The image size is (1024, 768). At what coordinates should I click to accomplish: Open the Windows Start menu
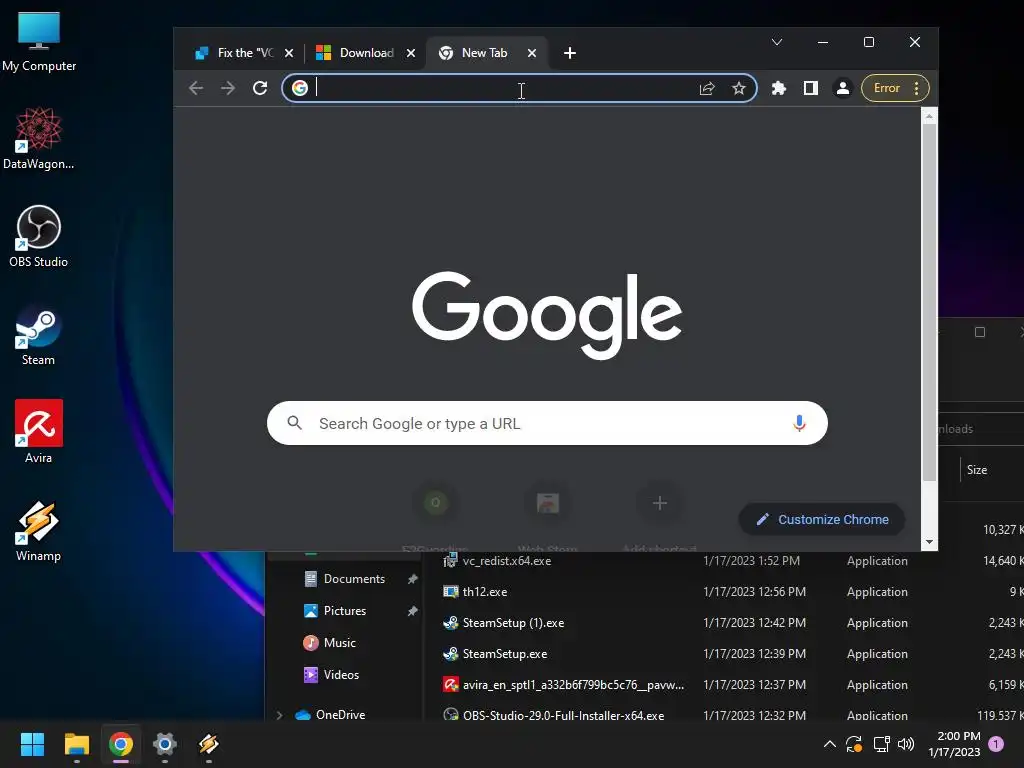tap(32, 744)
